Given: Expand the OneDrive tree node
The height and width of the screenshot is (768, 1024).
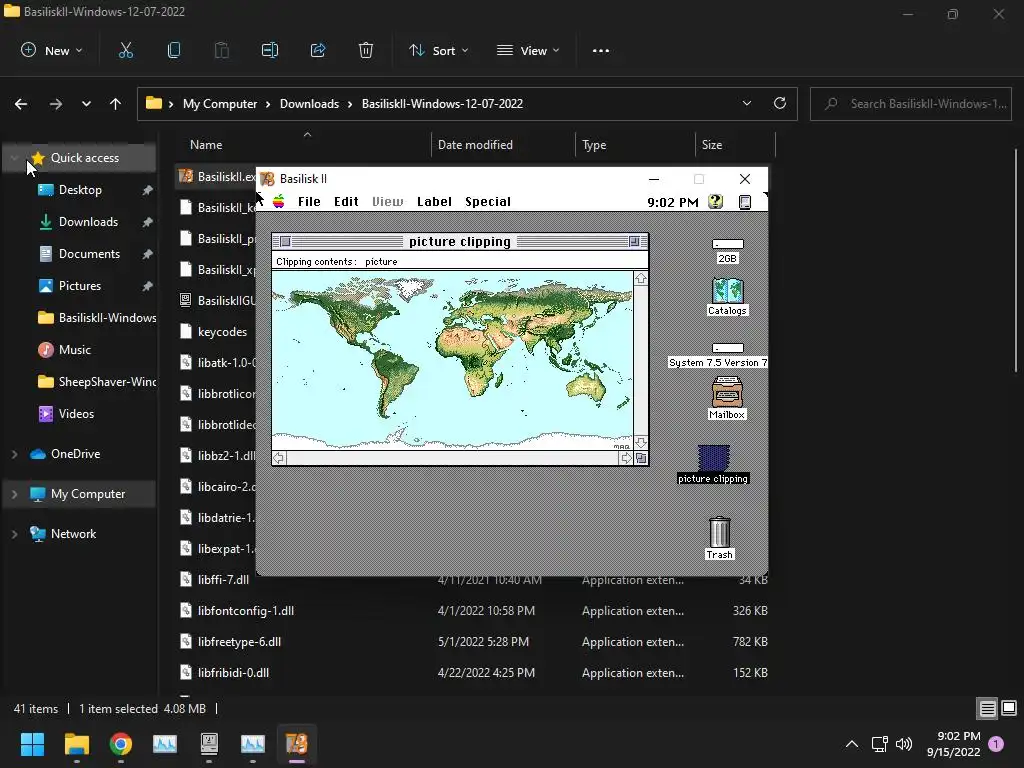Looking at the screenshot, I should (14, 454).
